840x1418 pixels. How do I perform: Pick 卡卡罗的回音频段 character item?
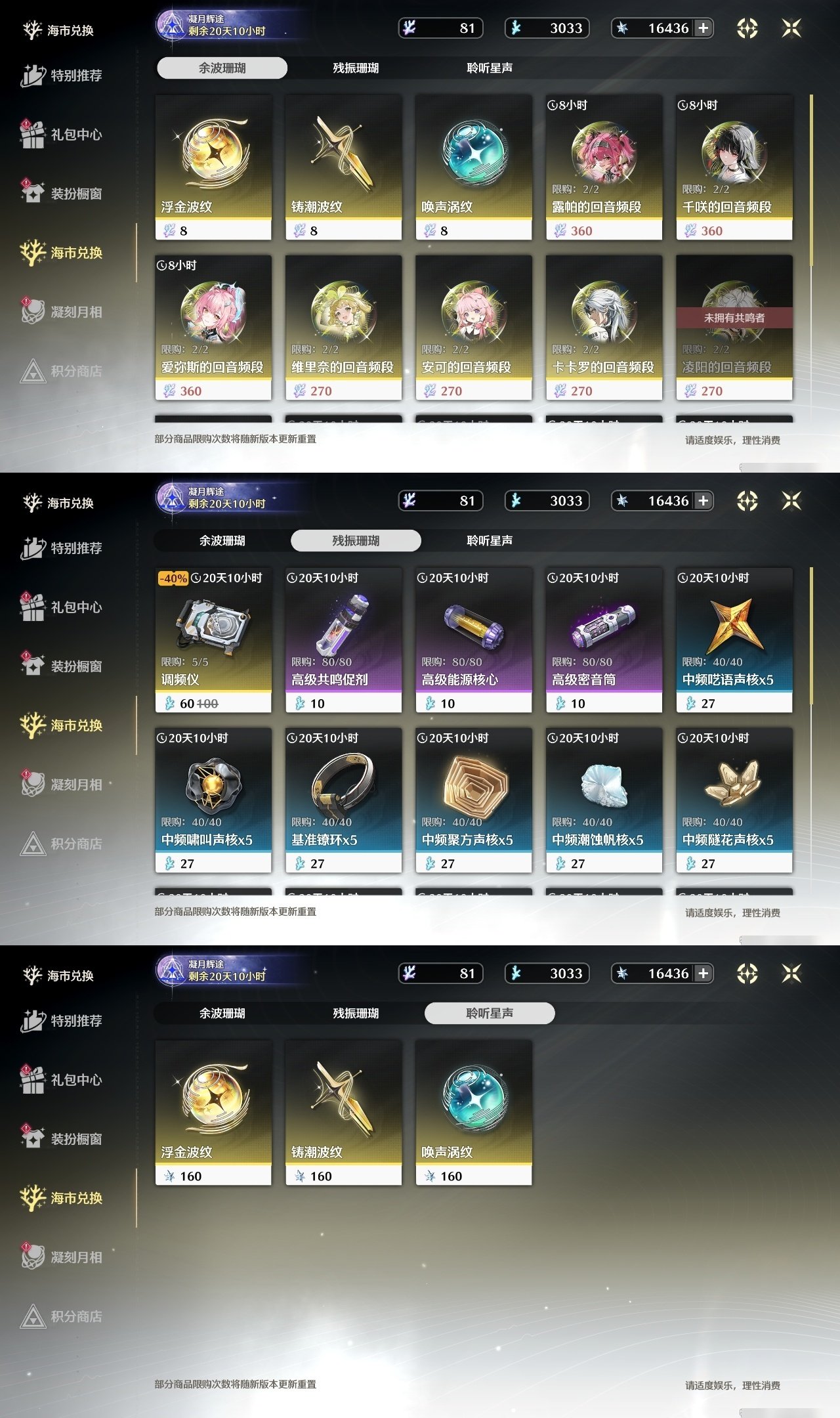pyautogui.click(x=604, y=328)
